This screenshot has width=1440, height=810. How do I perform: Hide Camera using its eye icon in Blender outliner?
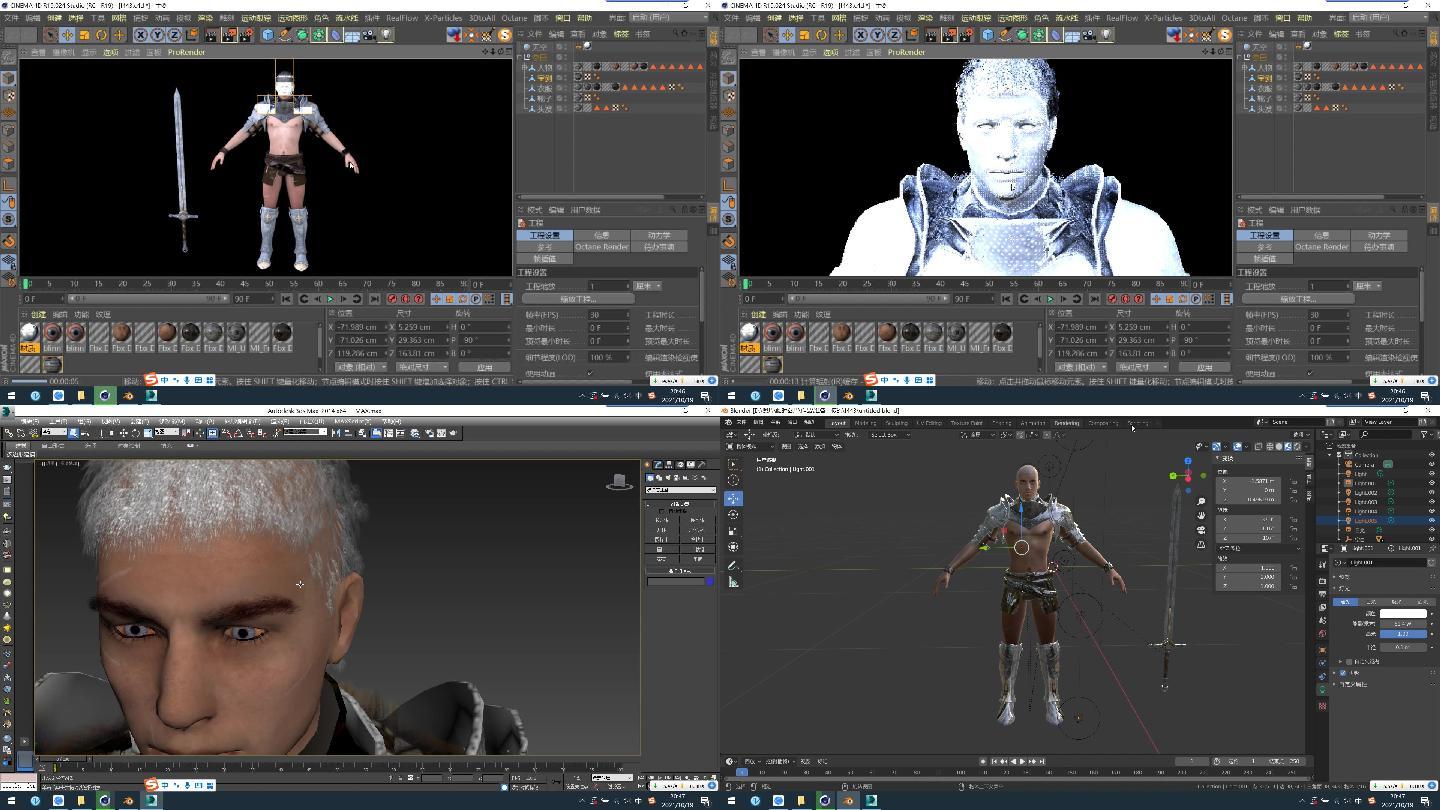(1431, 465)
